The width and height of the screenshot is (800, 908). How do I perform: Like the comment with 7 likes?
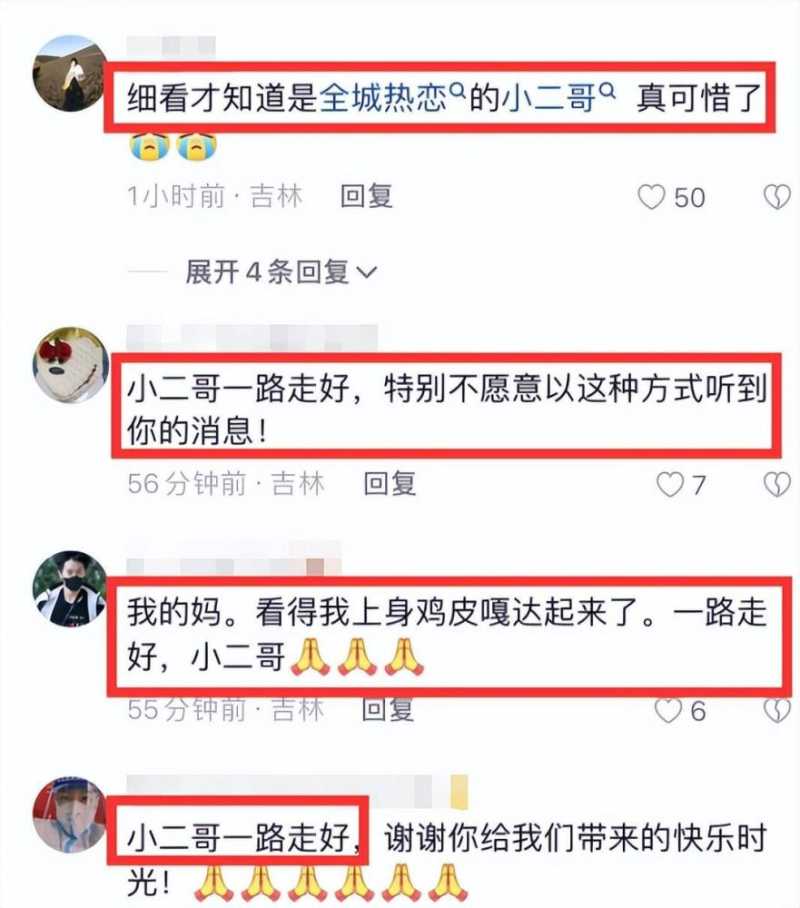(670, 484)
